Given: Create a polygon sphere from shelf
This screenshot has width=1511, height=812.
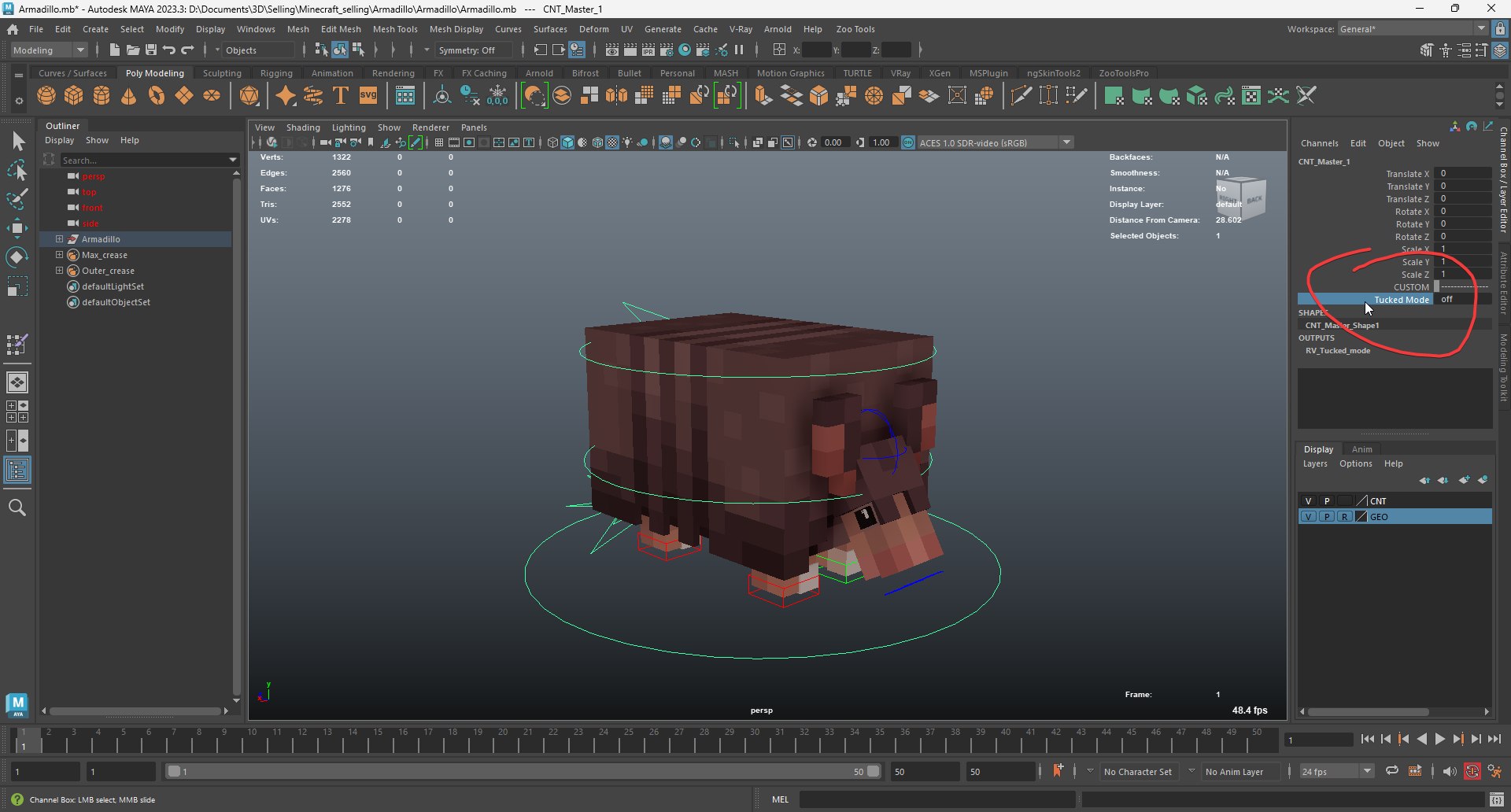Looking at the screenshot, I should tap(46, 96).
